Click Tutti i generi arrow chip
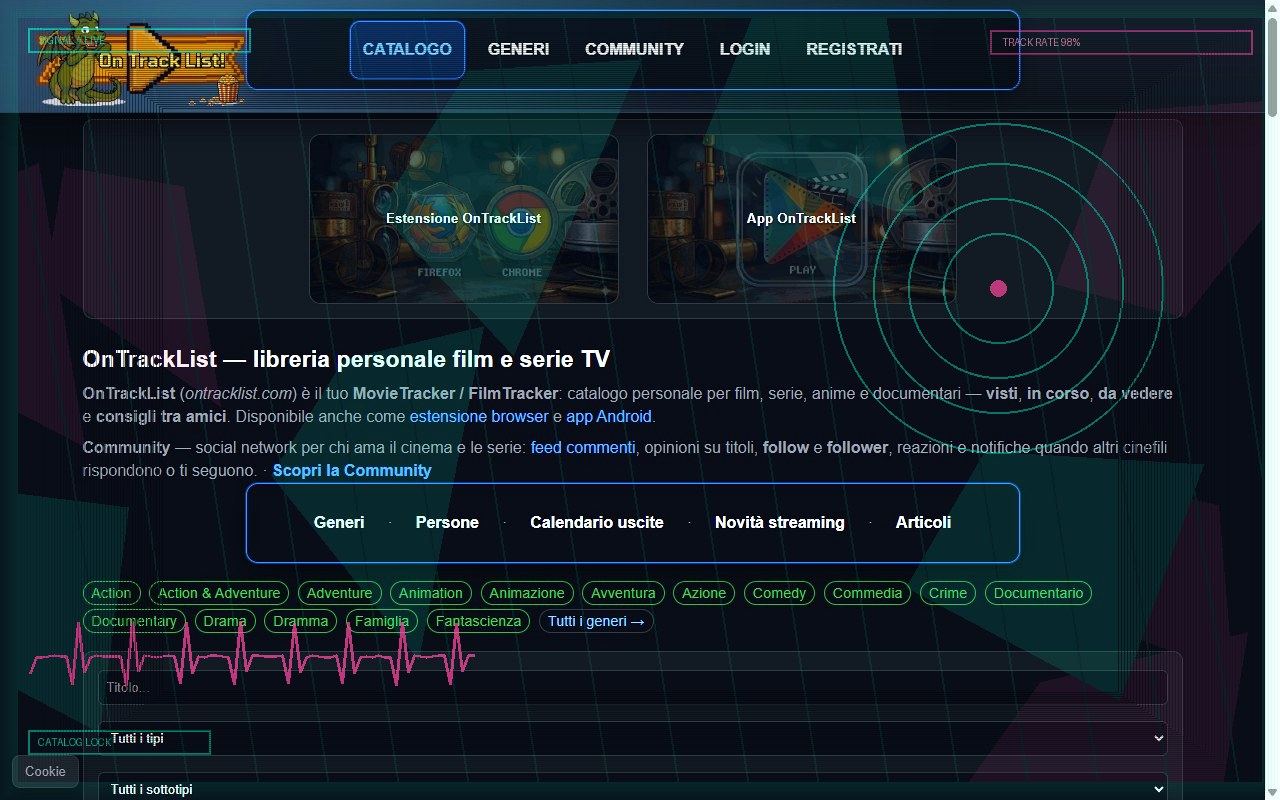This screenshot has height=800, width=1280. coord(596,621)
